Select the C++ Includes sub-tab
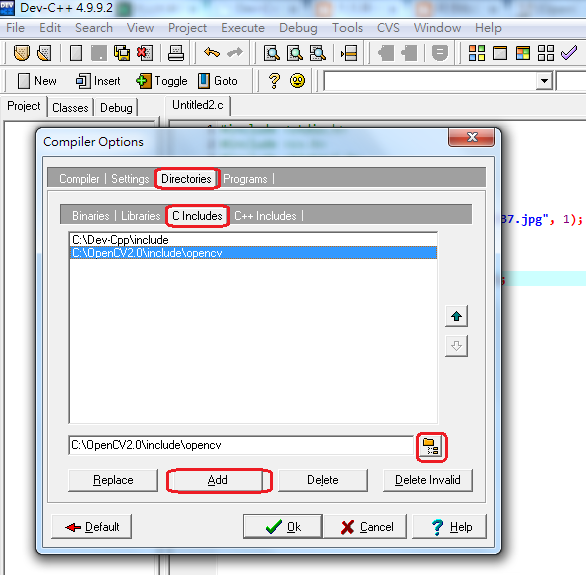This screenshot has height=575, width=586. (x=265, y=216)
